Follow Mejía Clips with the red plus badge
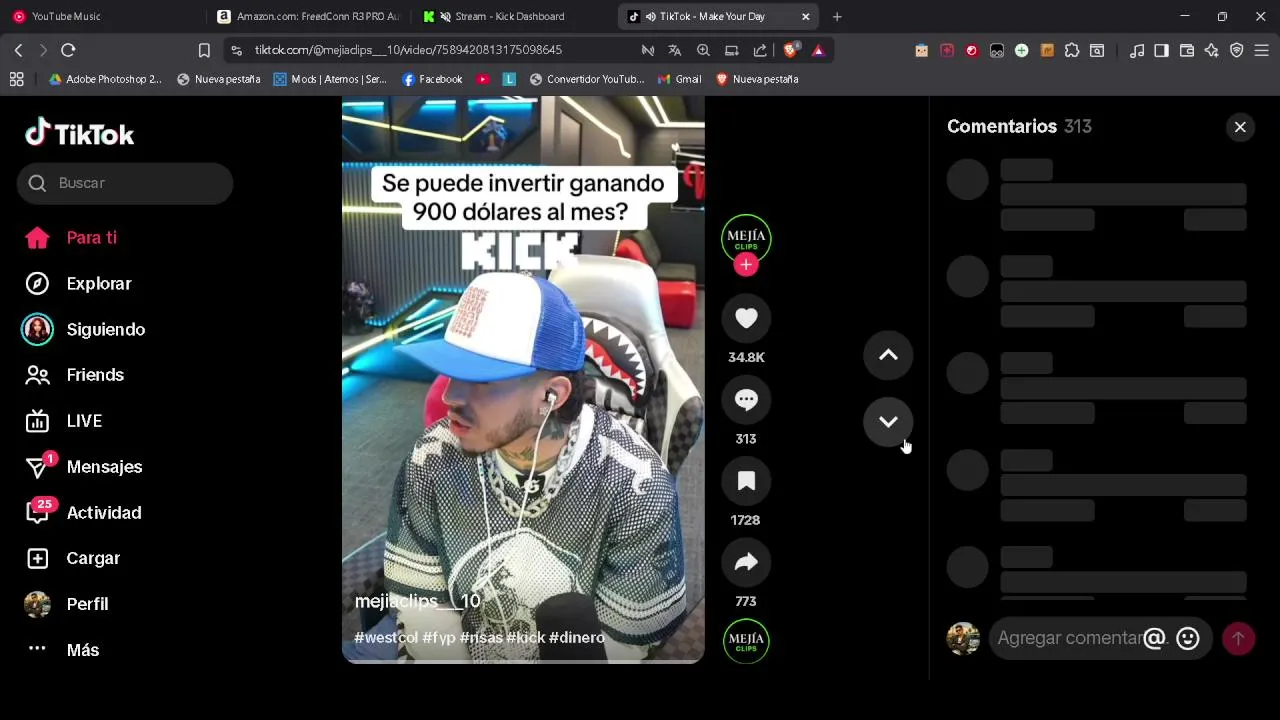The height and width of the screenshot is (720, 1280). click(x=746, y=265)
